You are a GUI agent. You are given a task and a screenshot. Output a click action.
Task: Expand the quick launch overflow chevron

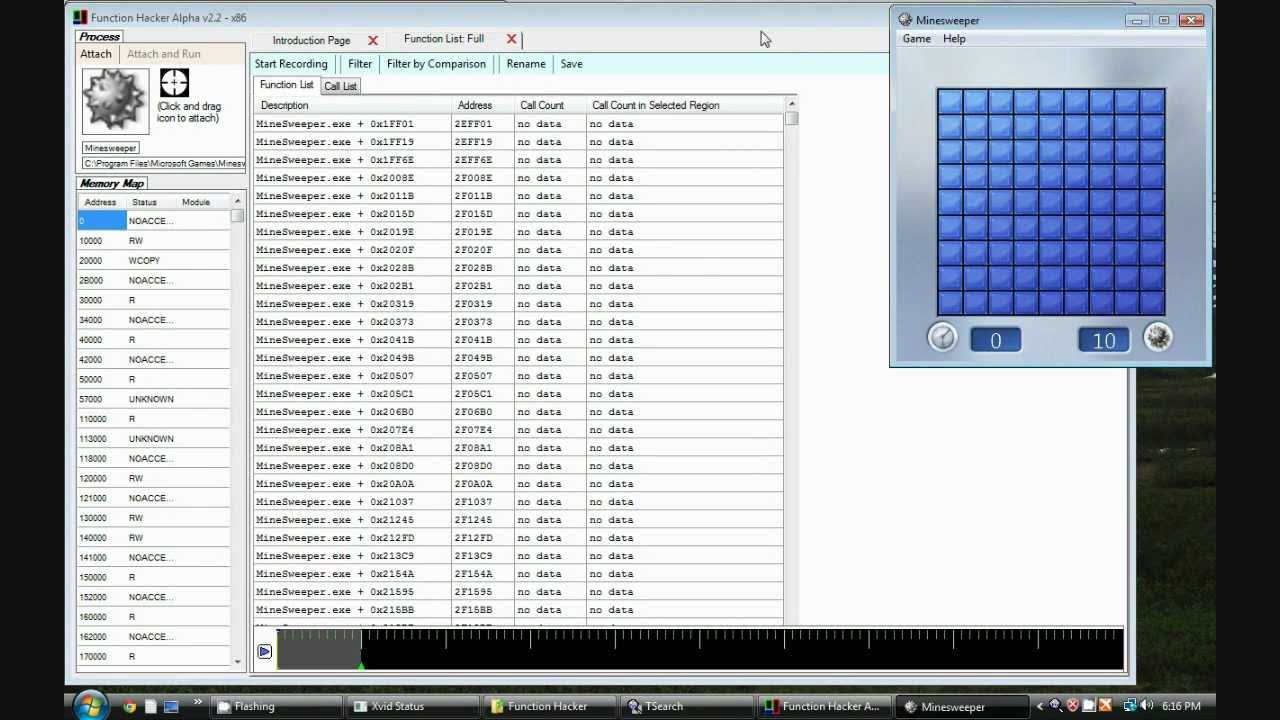197,704
